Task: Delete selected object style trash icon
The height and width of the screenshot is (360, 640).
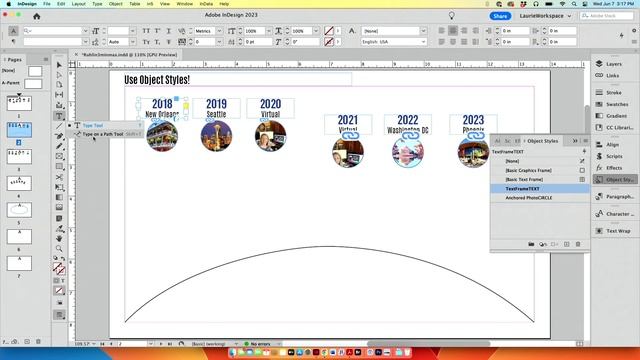Action: (578, 244)
